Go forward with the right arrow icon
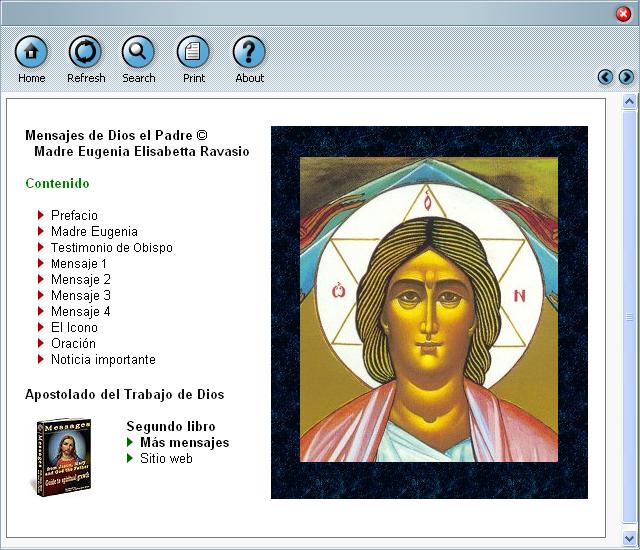 (626, 77)
